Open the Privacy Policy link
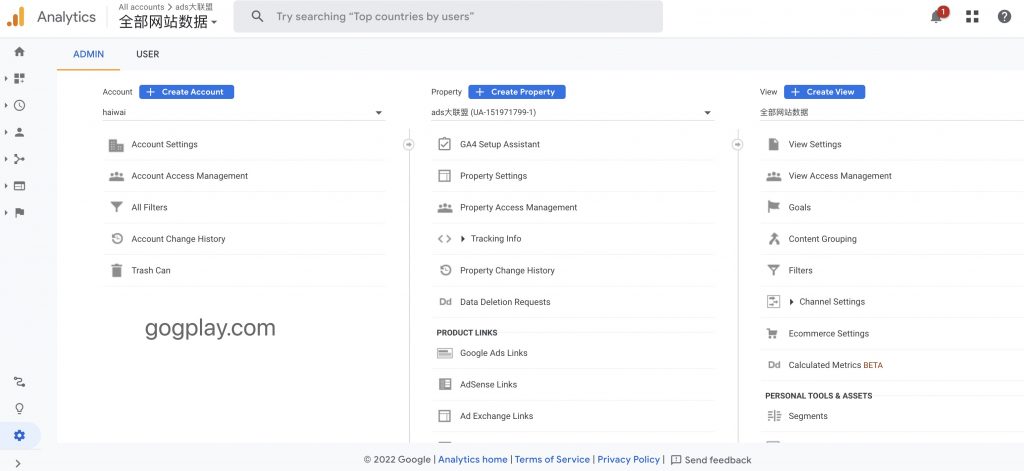 click(x=628, y=460)
